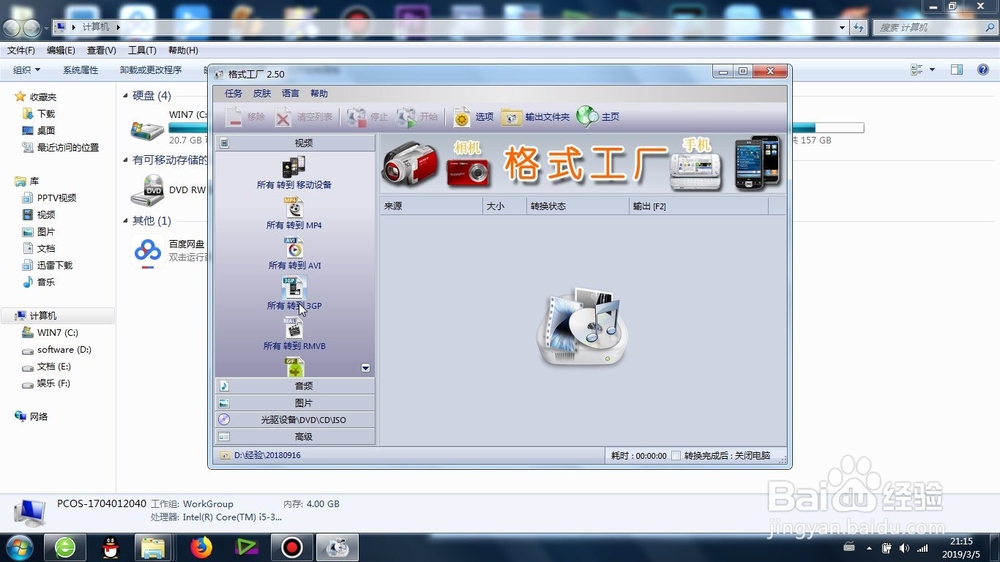Click the smartphone image in the banner
This screenshot has width=1000, height=562.
click(x=758, y=163)
